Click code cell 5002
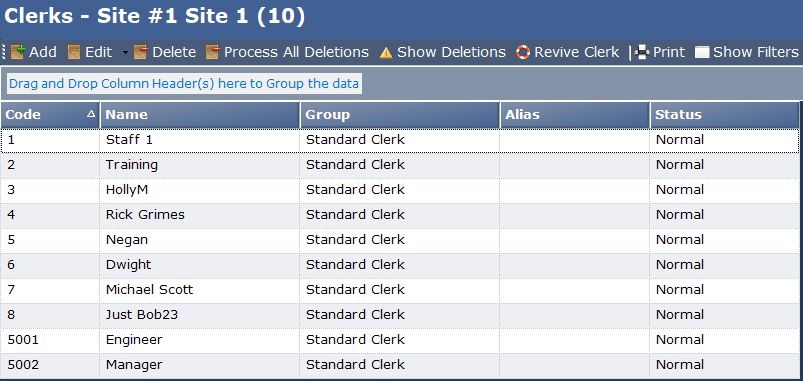Viewport: 803px width, 381px height. [x=50, y=366]
